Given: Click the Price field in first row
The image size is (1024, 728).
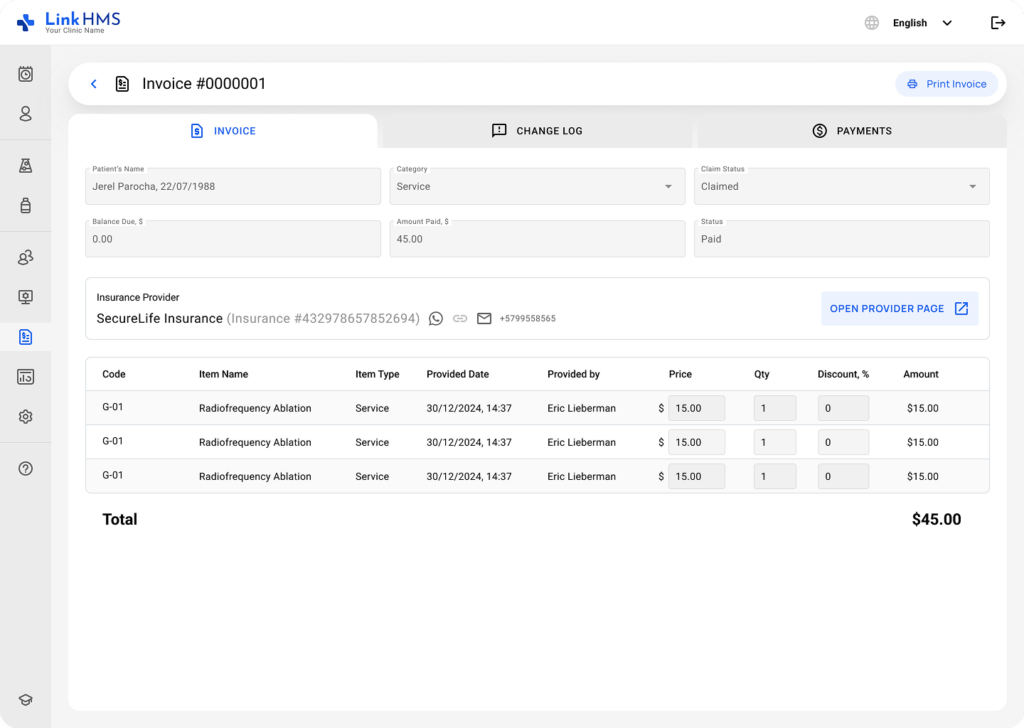Looking at the screenshot, I should [x=696, y=408].
